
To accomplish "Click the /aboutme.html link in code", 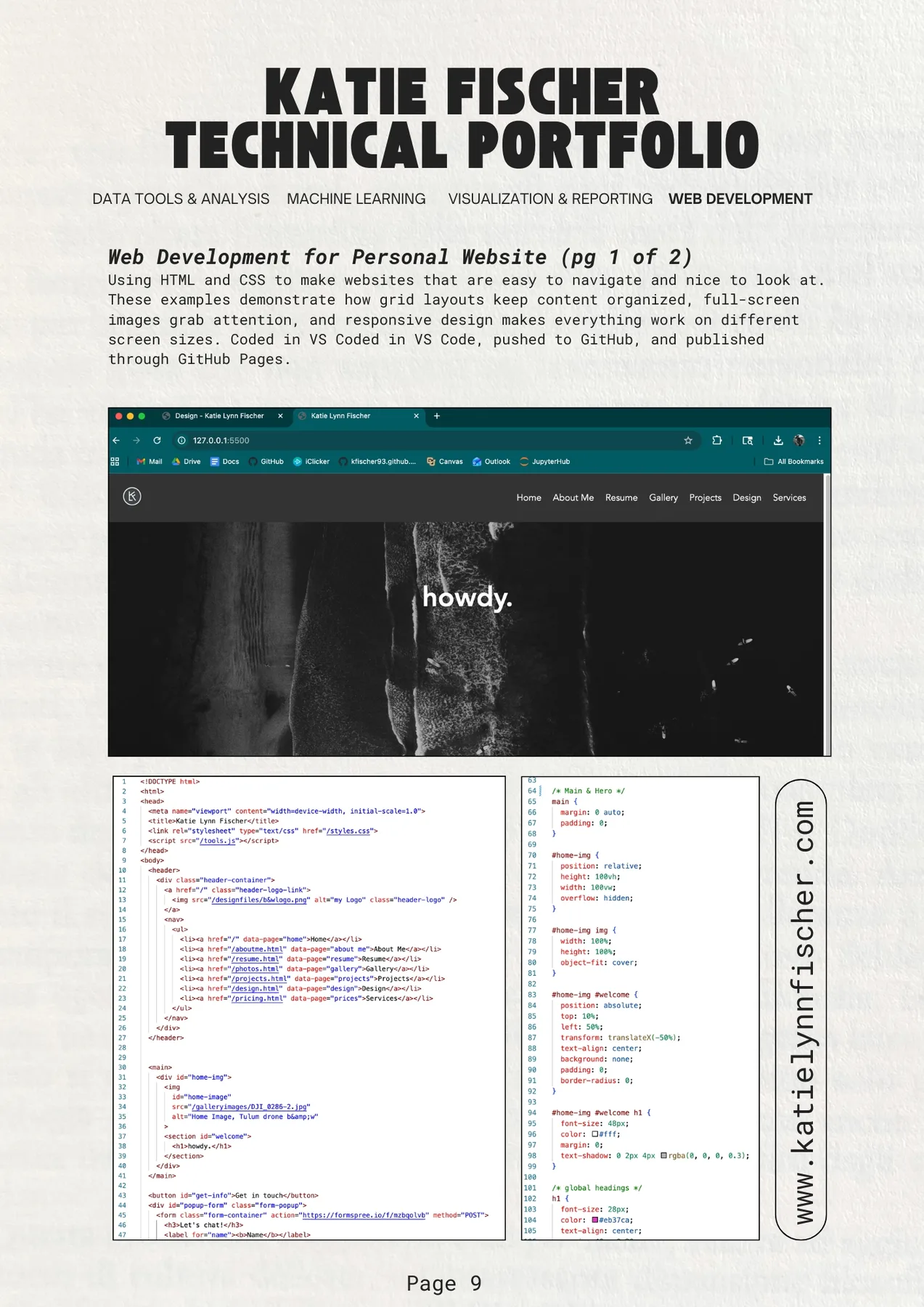I will point(257,949).
